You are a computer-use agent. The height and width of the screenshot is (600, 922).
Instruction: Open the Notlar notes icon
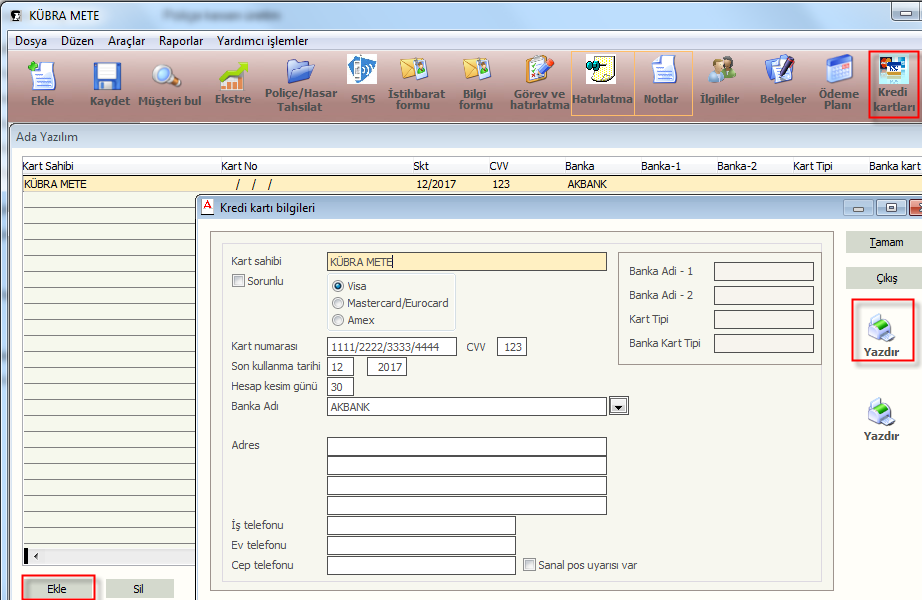(x=662, y=83)
